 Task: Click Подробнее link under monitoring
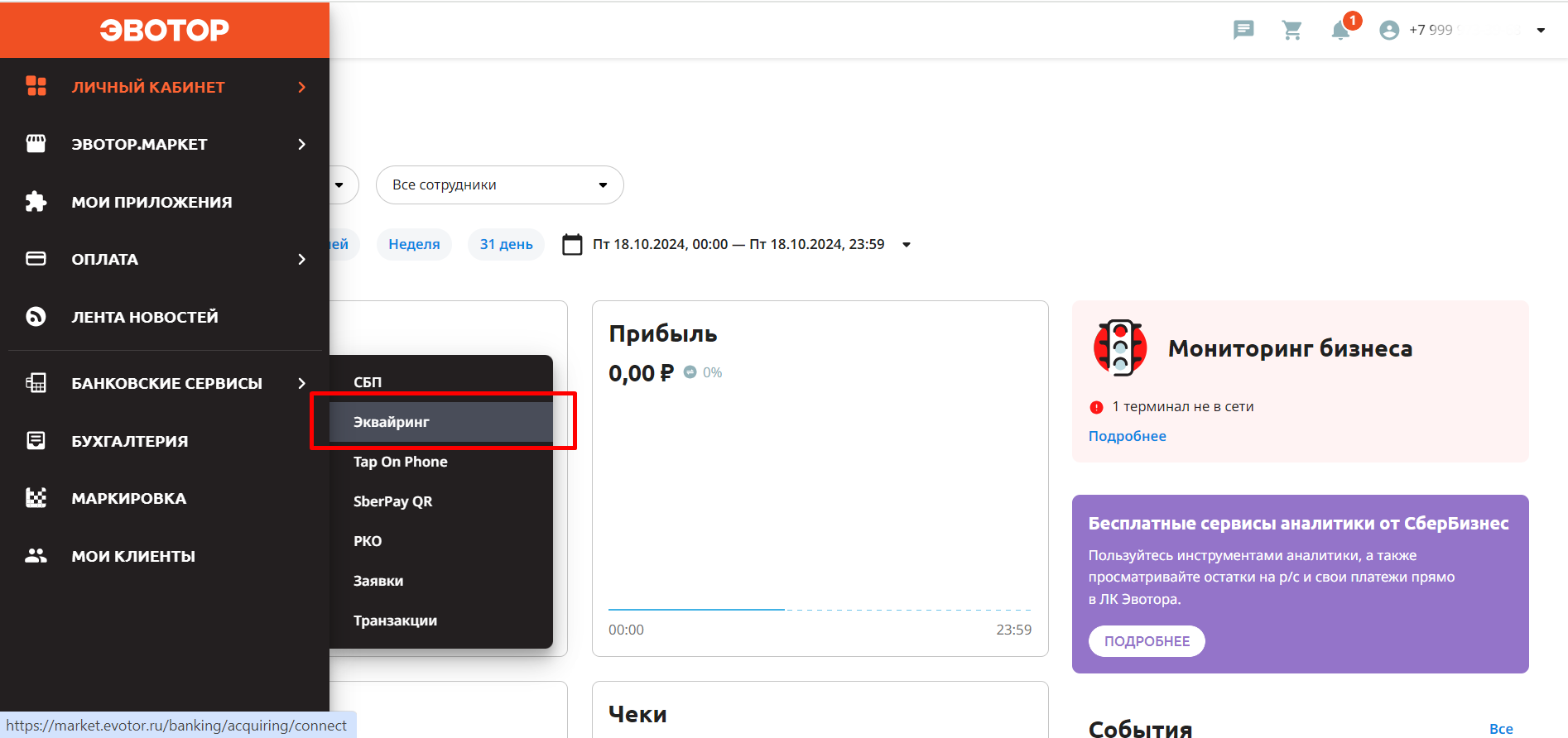[1127, 436]
